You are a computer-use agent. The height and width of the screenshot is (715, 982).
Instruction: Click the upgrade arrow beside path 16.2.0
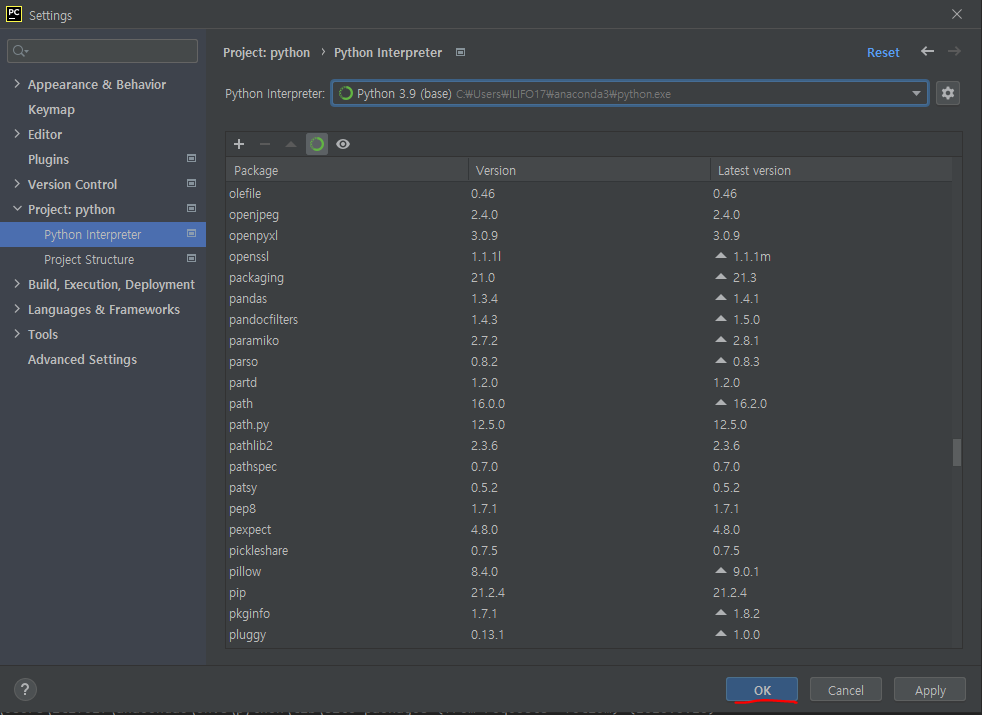click(x=721, y=403)
